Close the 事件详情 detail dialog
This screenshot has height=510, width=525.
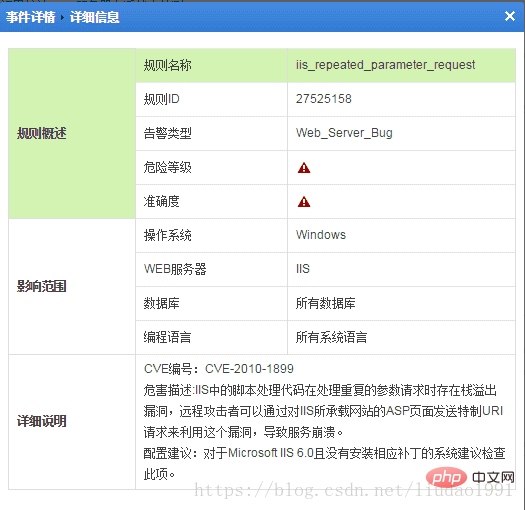[510, 16]
